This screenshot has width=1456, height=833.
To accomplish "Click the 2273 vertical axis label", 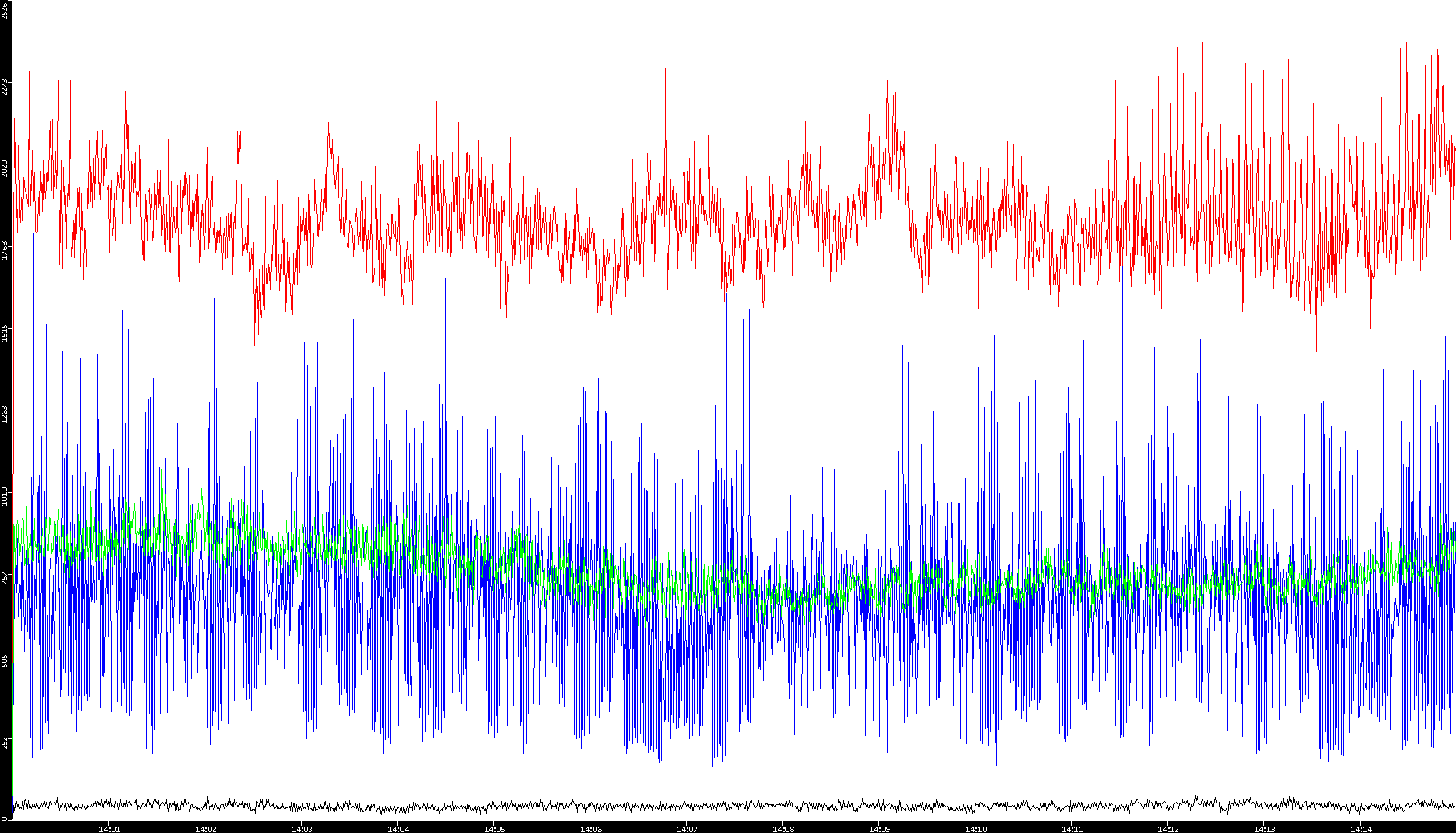I will (5, 87).
